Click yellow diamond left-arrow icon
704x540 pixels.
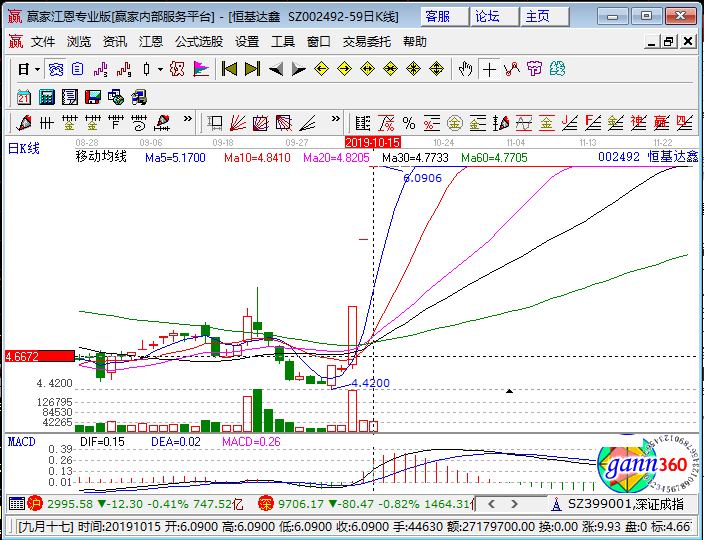(321, 70)
